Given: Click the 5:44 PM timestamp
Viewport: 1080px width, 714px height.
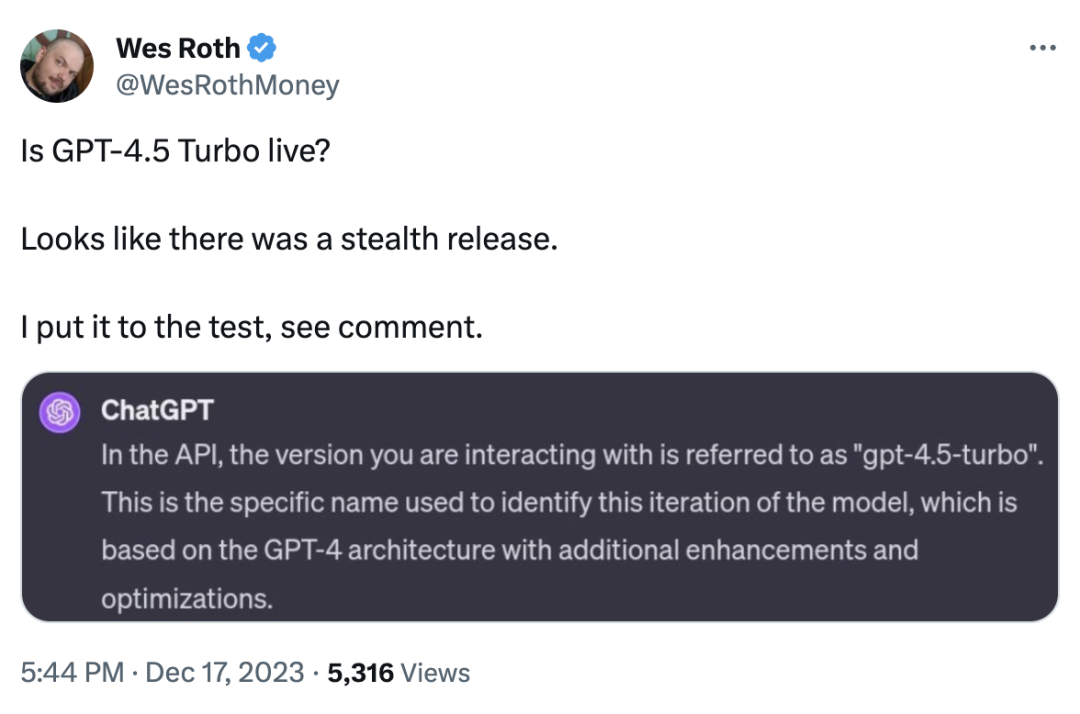Looking at the screenshot, I should pos(72,673).
